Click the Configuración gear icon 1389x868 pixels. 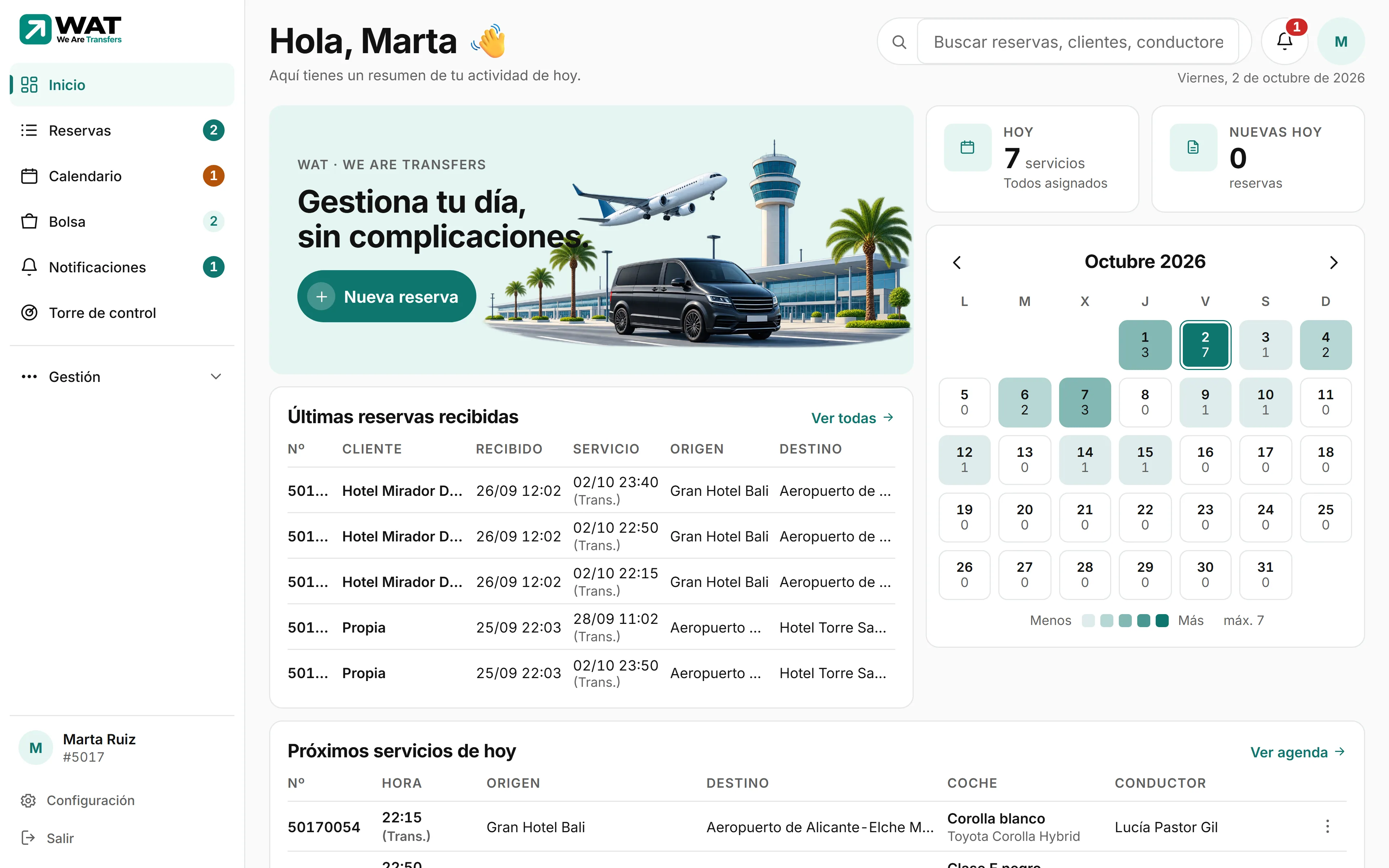28,800
